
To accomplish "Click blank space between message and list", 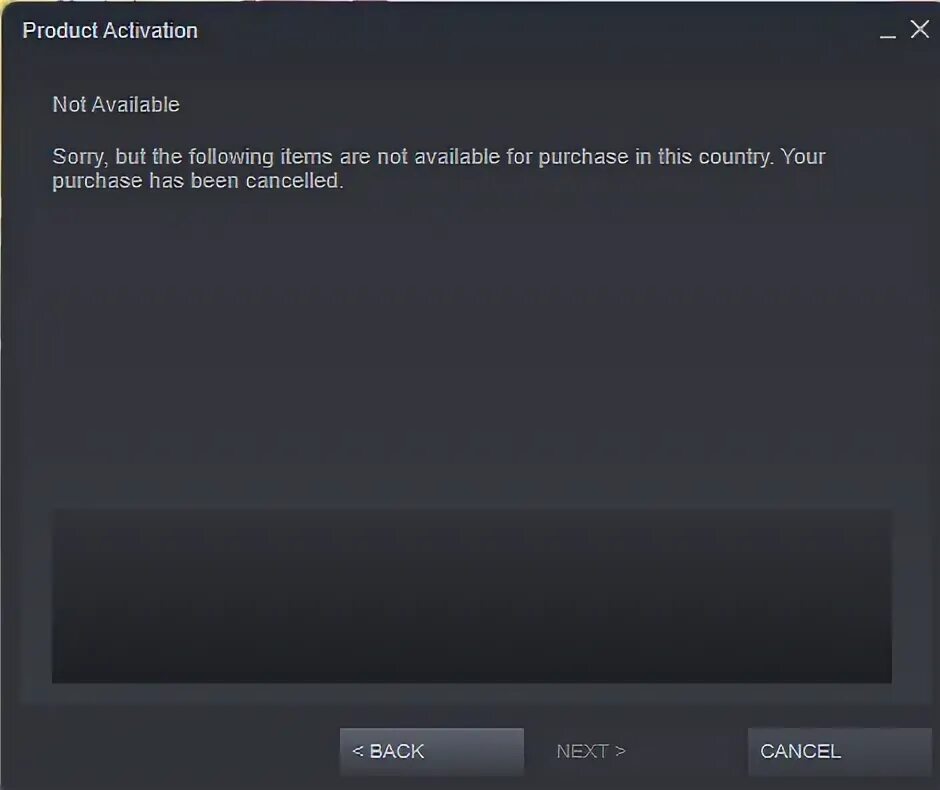I will (471, 348).
